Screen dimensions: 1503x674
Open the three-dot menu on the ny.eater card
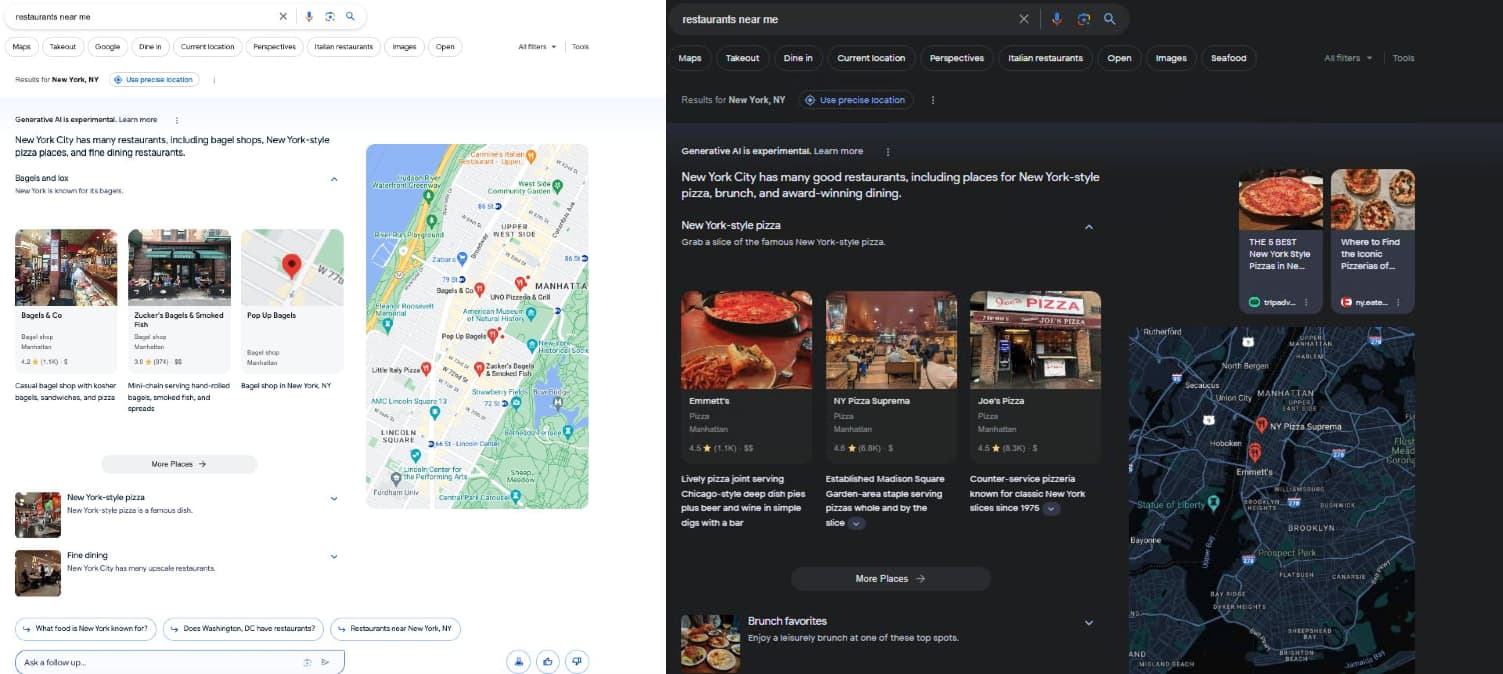tap(1398, 302)
